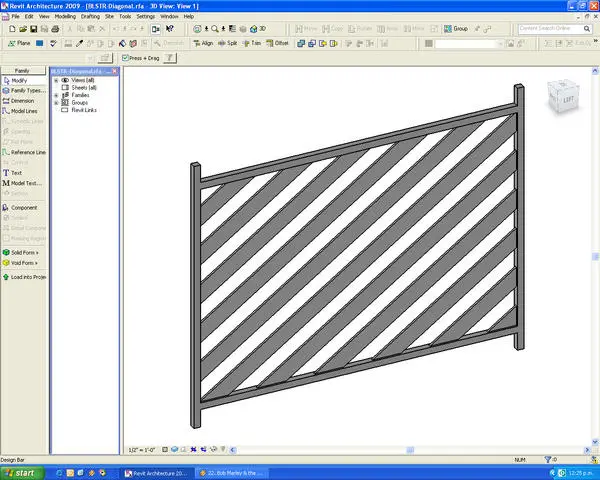Image resolution: width=600 pixels, height=480 pixels.
Task: Click the Join Geometry icon
Action: 301,43
